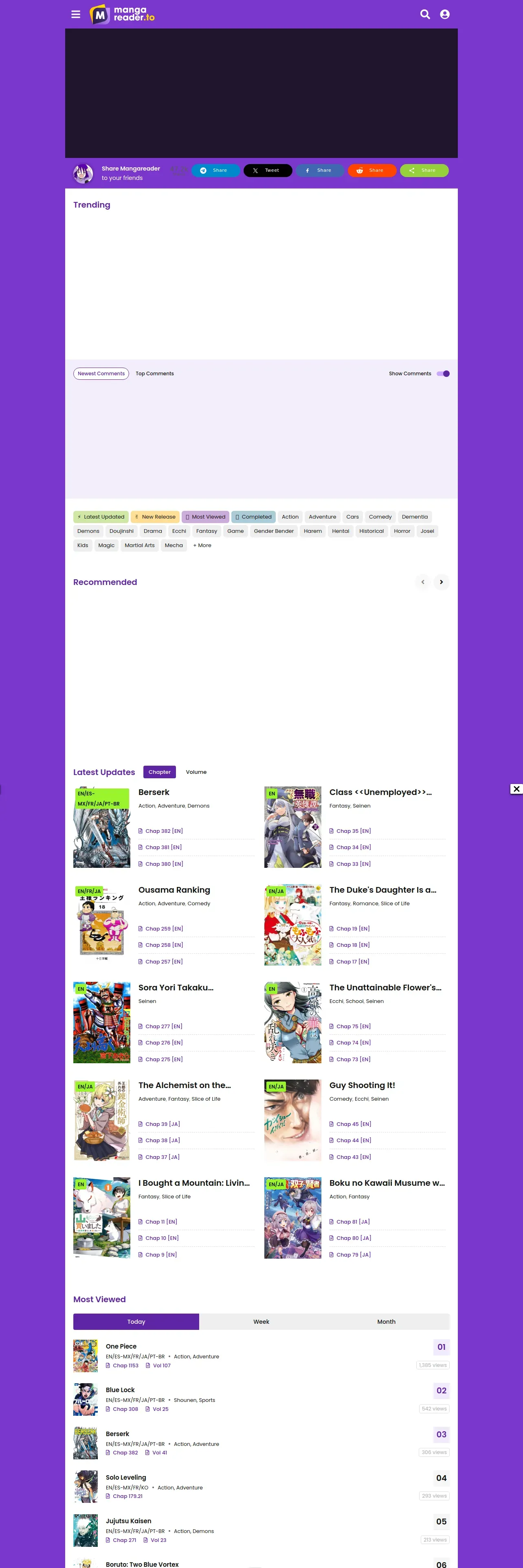523x1568 pixels.
Task: Toggle the Show Comments switch
Action: tap(443, 374)
